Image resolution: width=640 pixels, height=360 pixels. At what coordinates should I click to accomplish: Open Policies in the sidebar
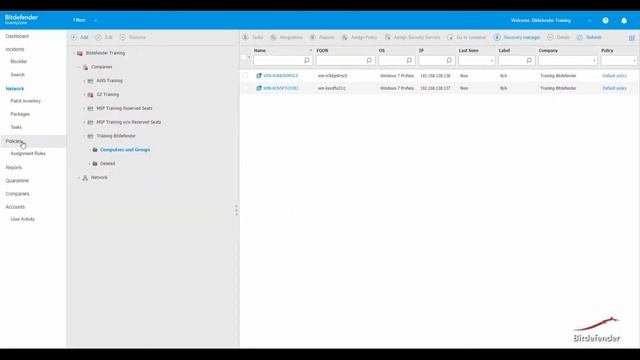[x=14, y=141]
